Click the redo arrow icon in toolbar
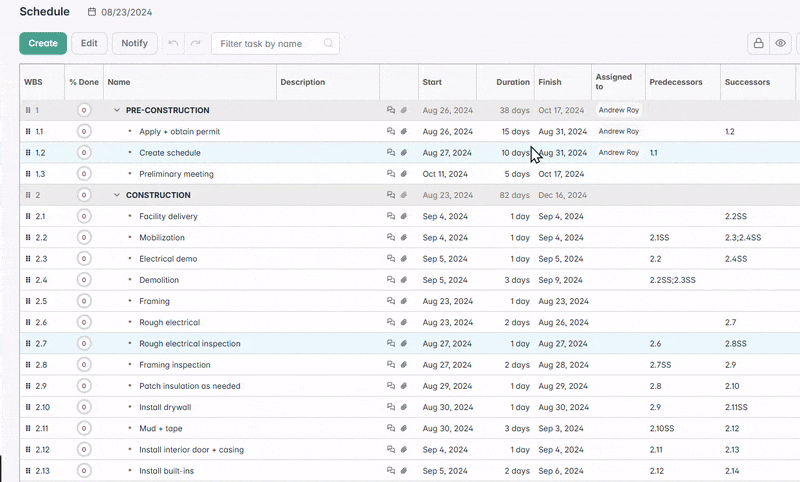This screenshot has height=482, width=800. 196,44
